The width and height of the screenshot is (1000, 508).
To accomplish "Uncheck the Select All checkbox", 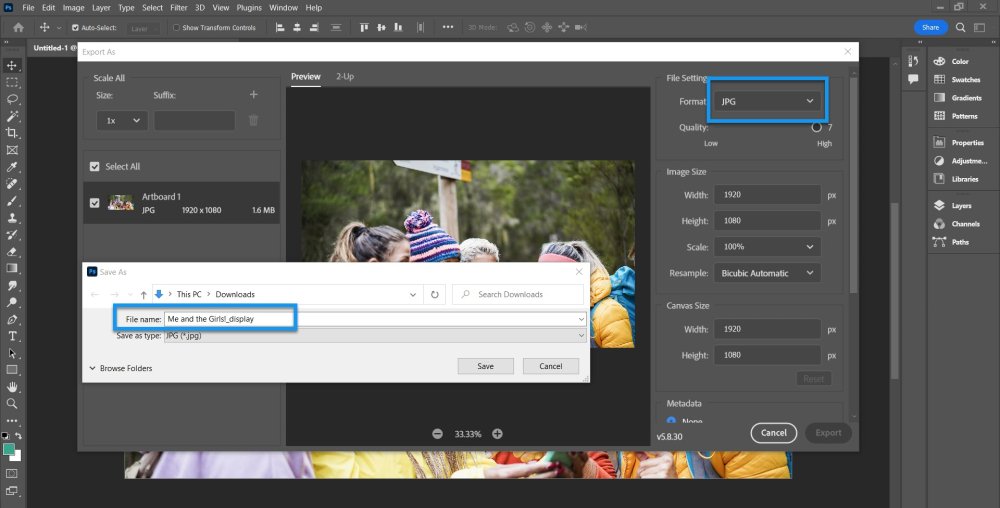I will (95, 167).
